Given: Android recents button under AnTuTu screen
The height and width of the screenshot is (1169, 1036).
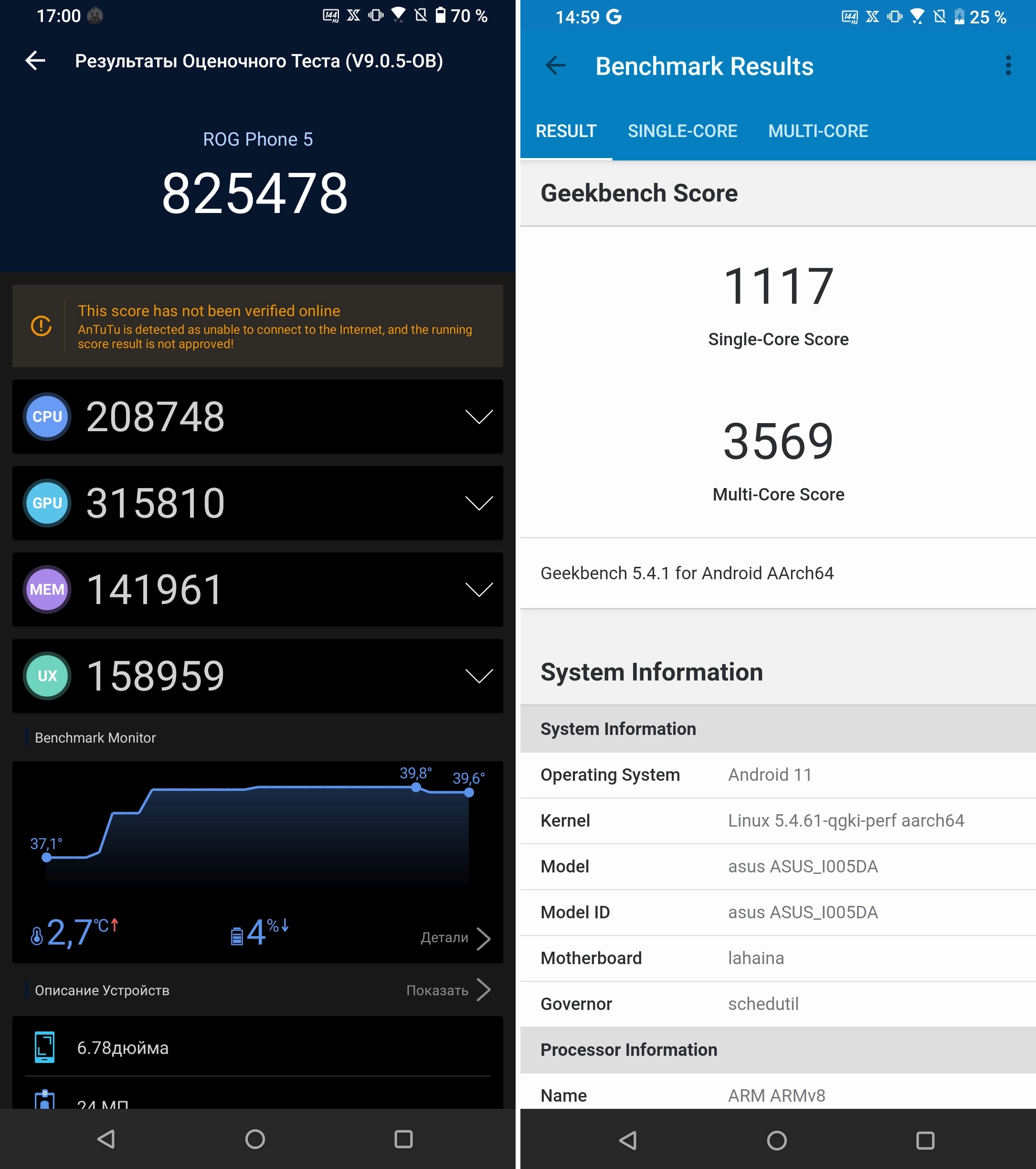Looking at the screenshot, I should point(403,1139).
